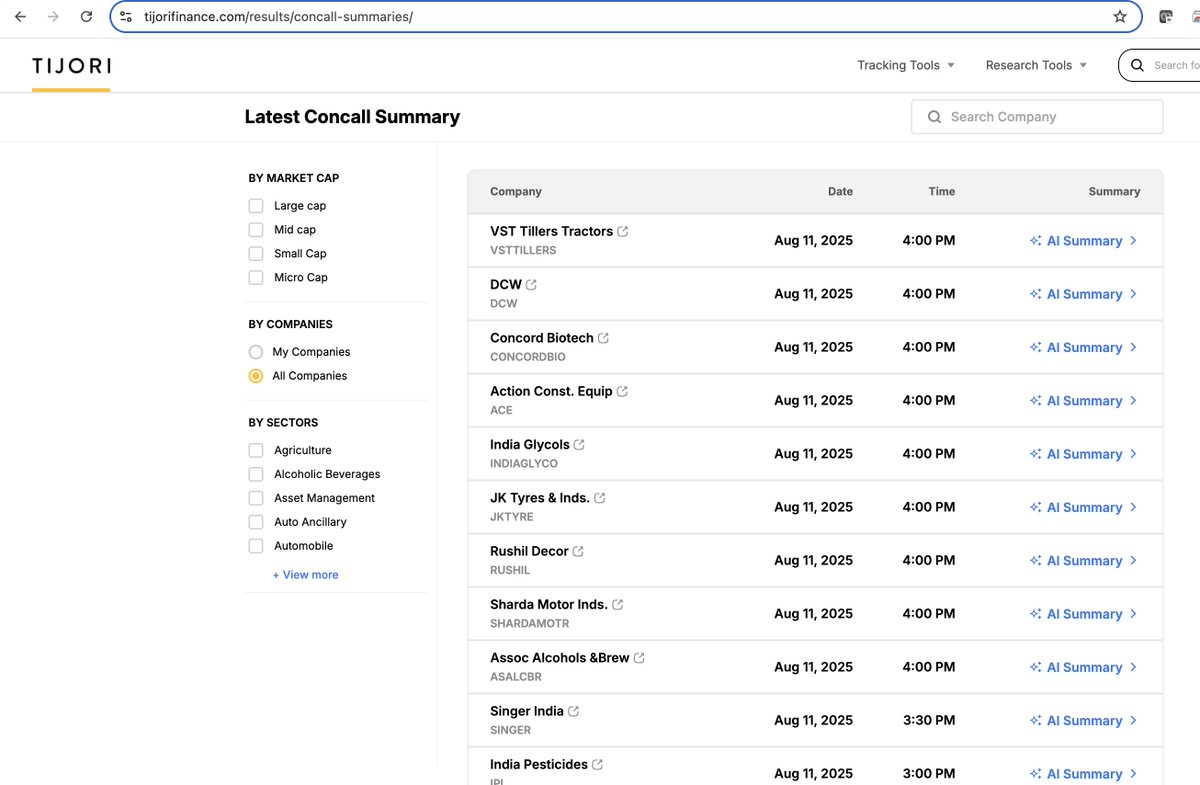Click the browser forward arrow

[x=53, y=17]
